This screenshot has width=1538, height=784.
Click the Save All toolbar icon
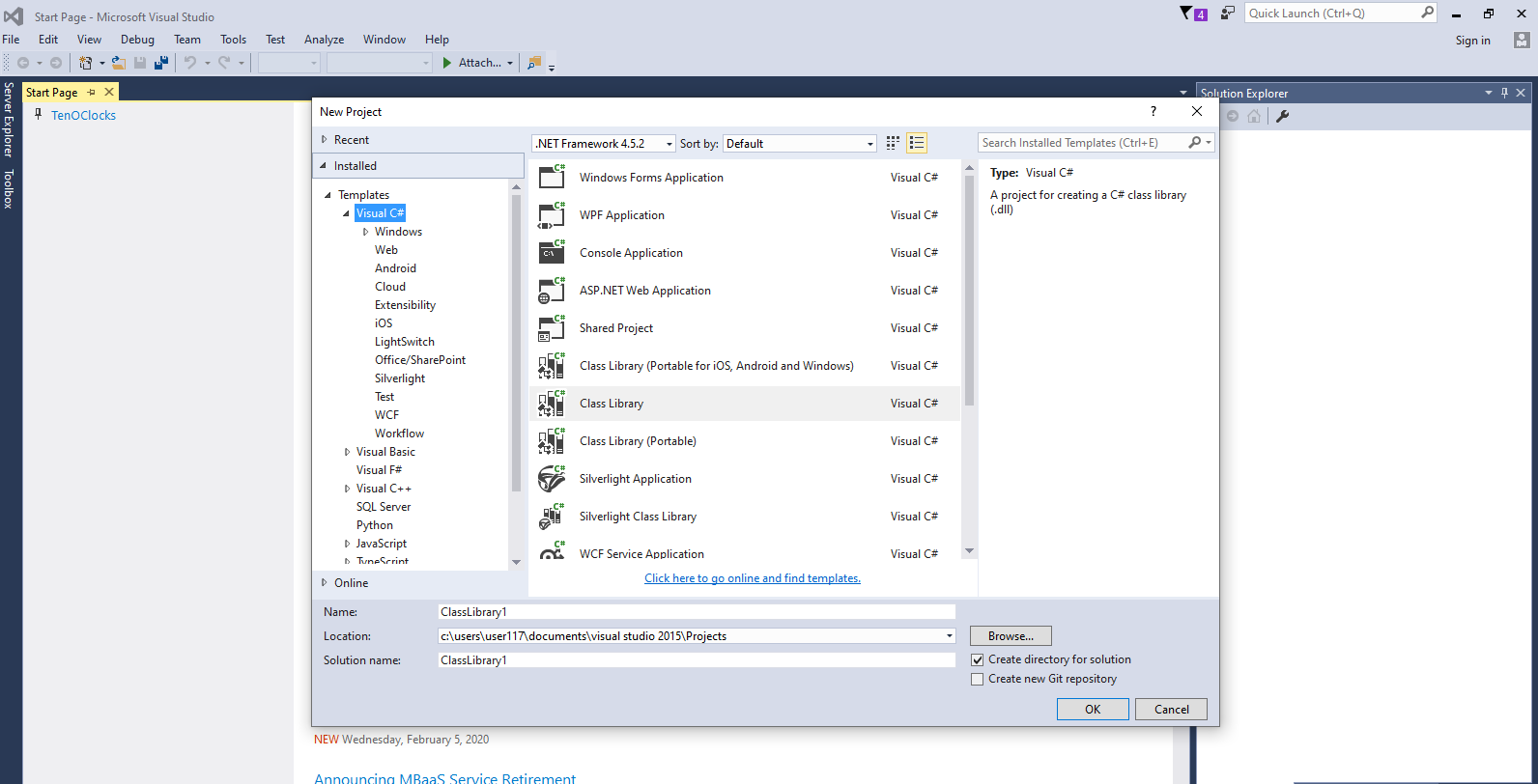pyautogui.click(x=161, y=63)
